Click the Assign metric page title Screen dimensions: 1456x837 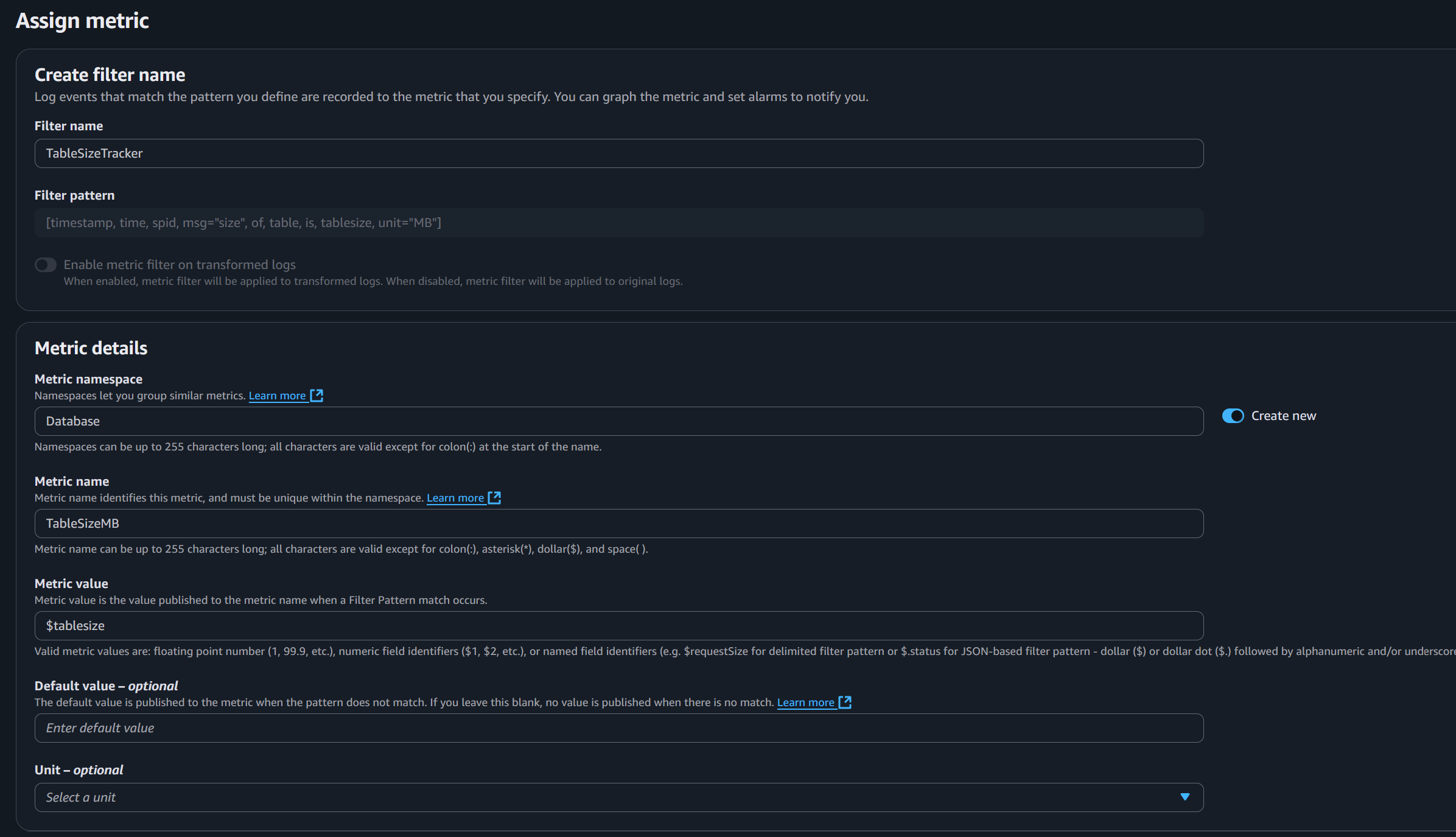click(x=82, y=21)
